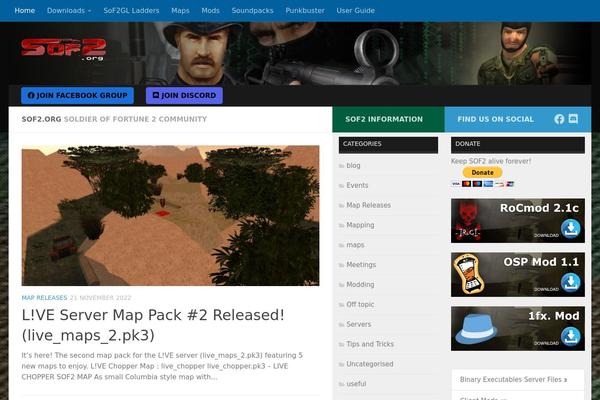Viewport: 600px width, 400px height.
Task: Click the blue fedora hat 1fx. Mod logo
Action: point(476,331)
